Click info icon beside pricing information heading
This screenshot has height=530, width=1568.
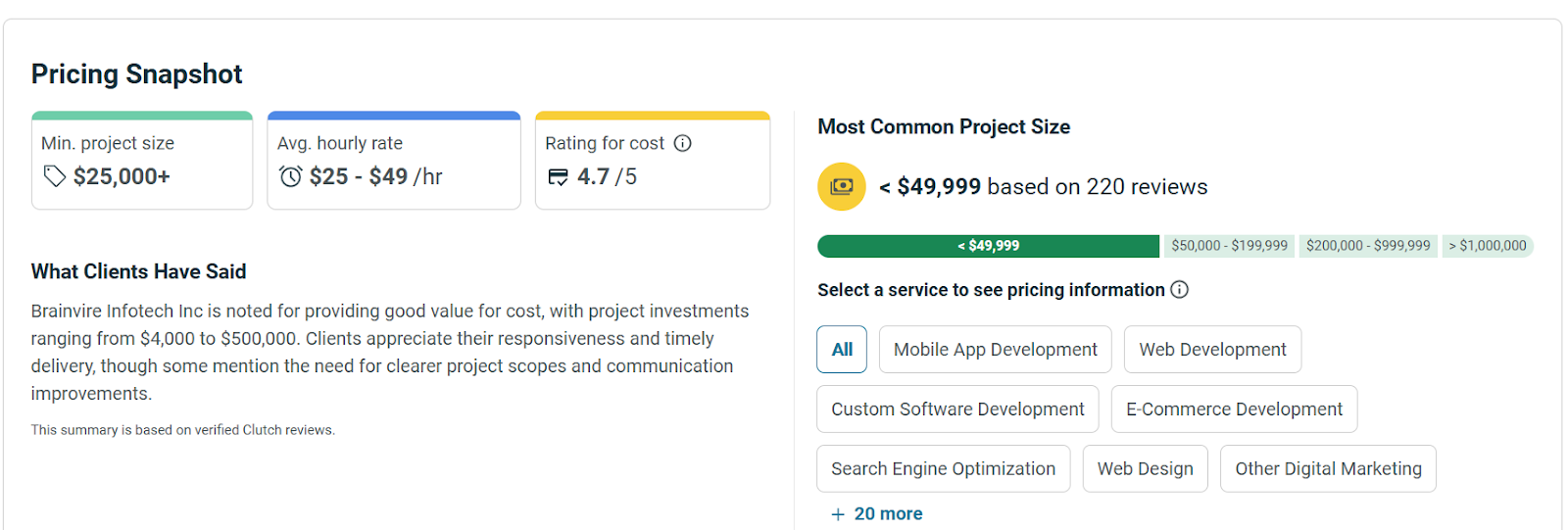point(1180,290)
